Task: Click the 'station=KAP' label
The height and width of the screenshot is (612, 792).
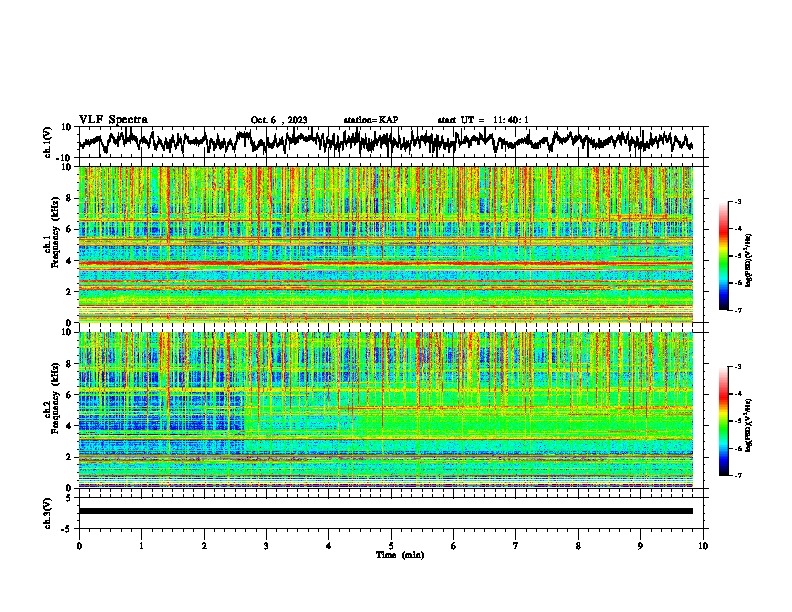Action: pos(371,120)
